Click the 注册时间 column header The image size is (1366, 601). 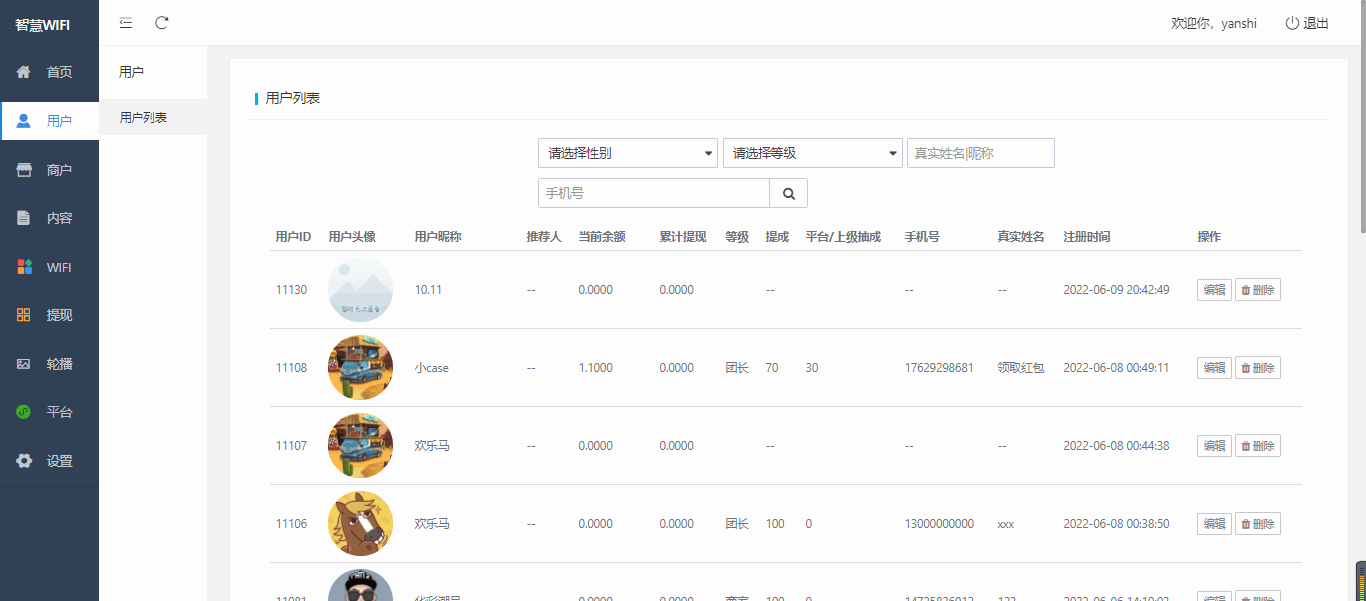click(x=1087, y=237)
